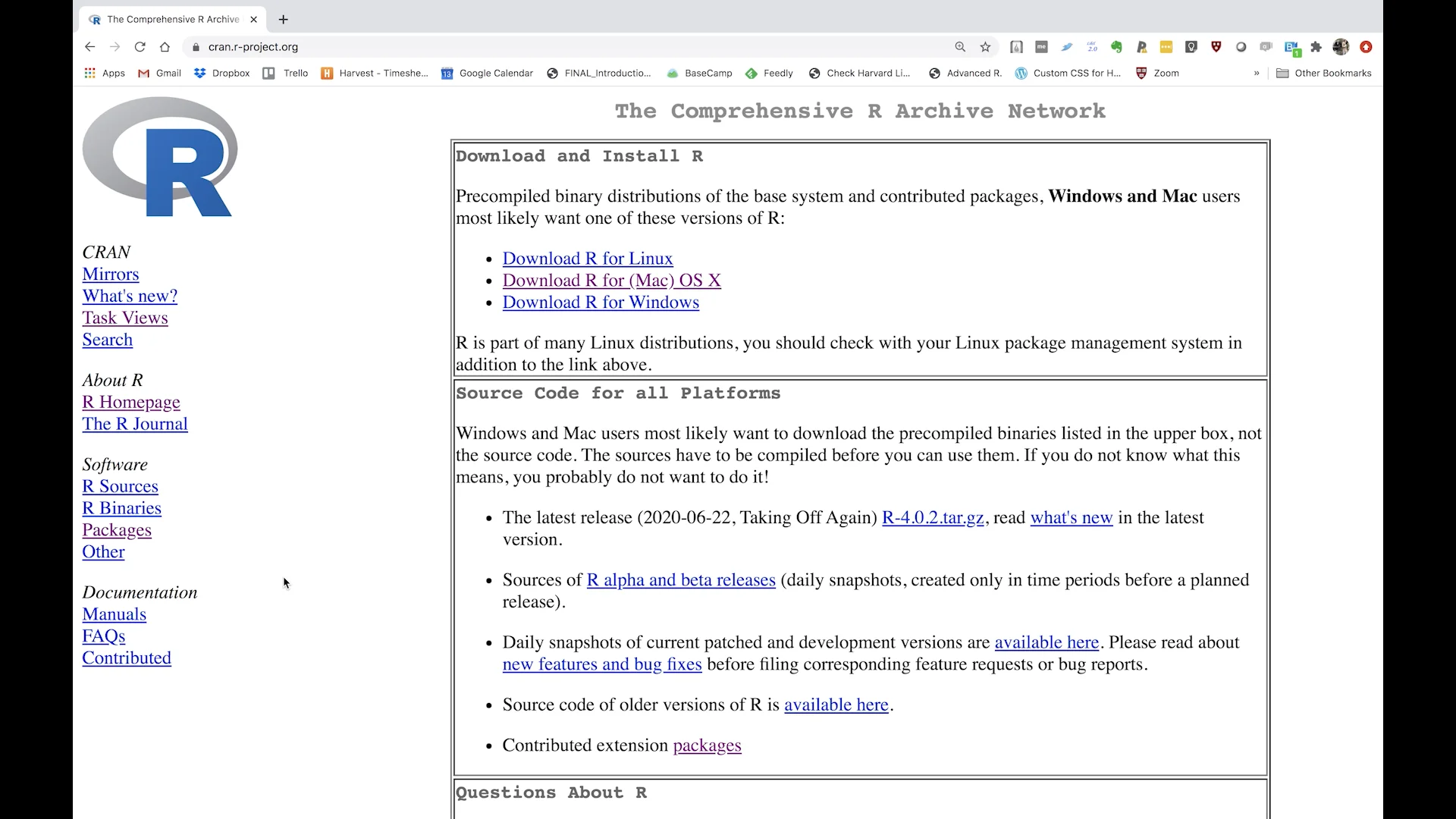Expand the hidden bookmarks overflow chevron
This screenshot has width=1456, height=819.
[1256, 73]
